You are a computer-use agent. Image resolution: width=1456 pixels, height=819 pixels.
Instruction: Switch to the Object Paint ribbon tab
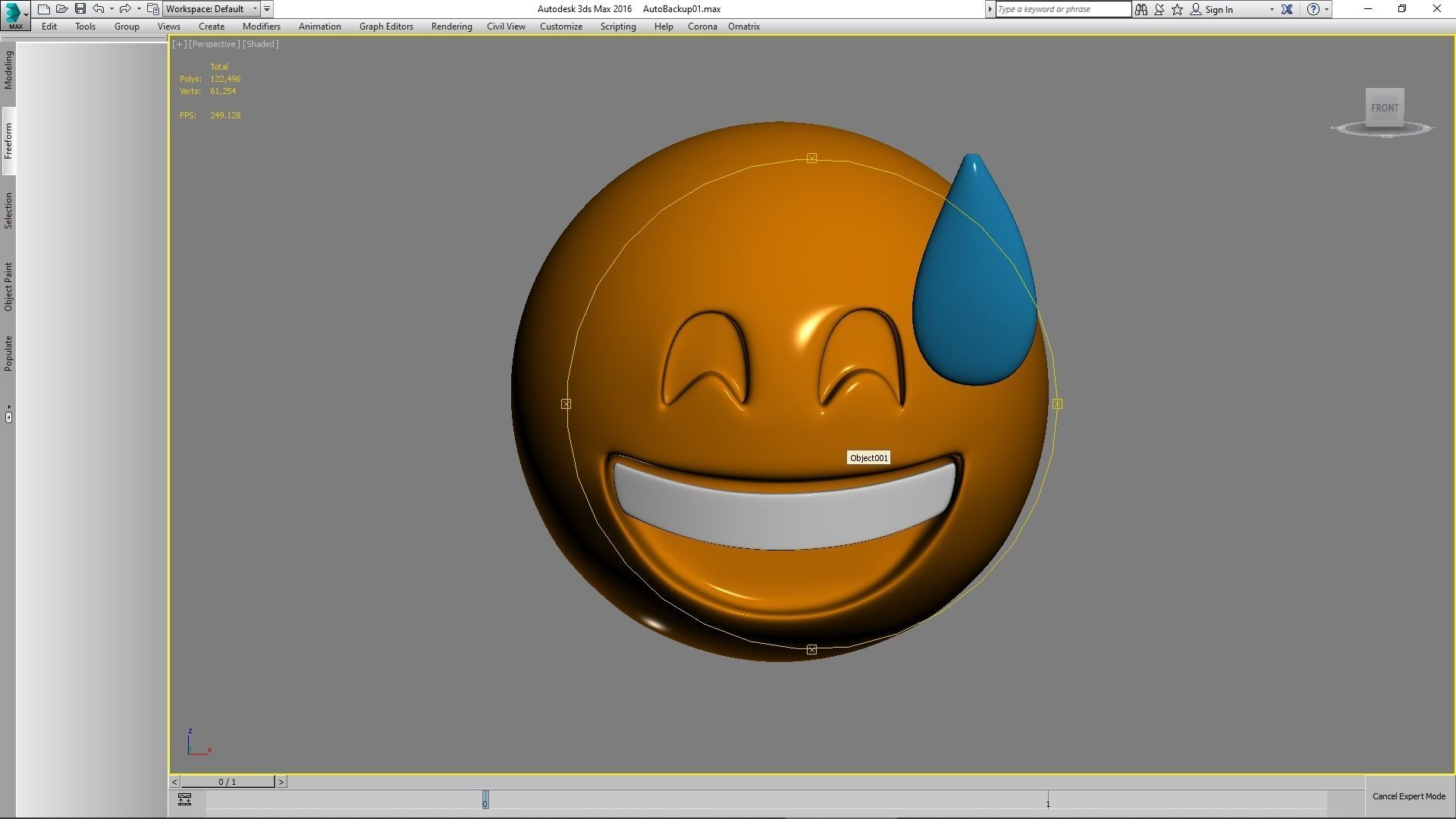pos(8,287)
